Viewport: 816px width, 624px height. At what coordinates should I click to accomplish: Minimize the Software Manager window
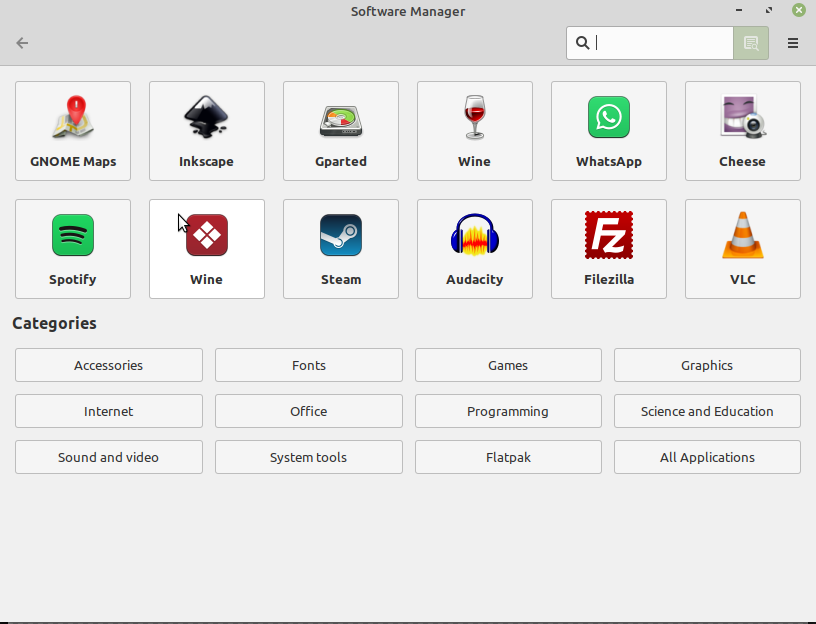click(738, 10)
